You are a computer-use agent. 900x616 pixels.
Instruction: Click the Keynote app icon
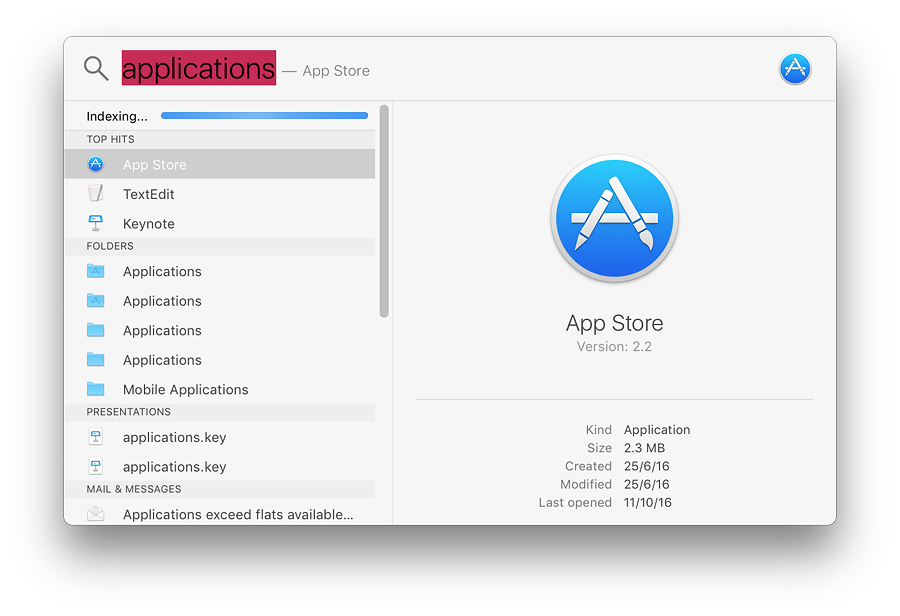[x=96, y=223]
